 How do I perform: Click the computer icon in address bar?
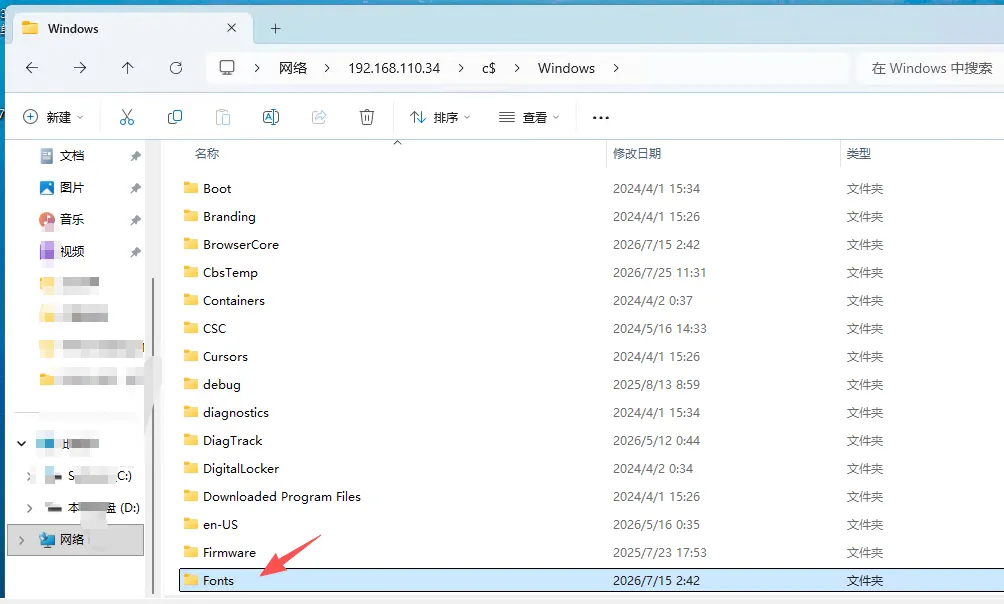[227, 68]
